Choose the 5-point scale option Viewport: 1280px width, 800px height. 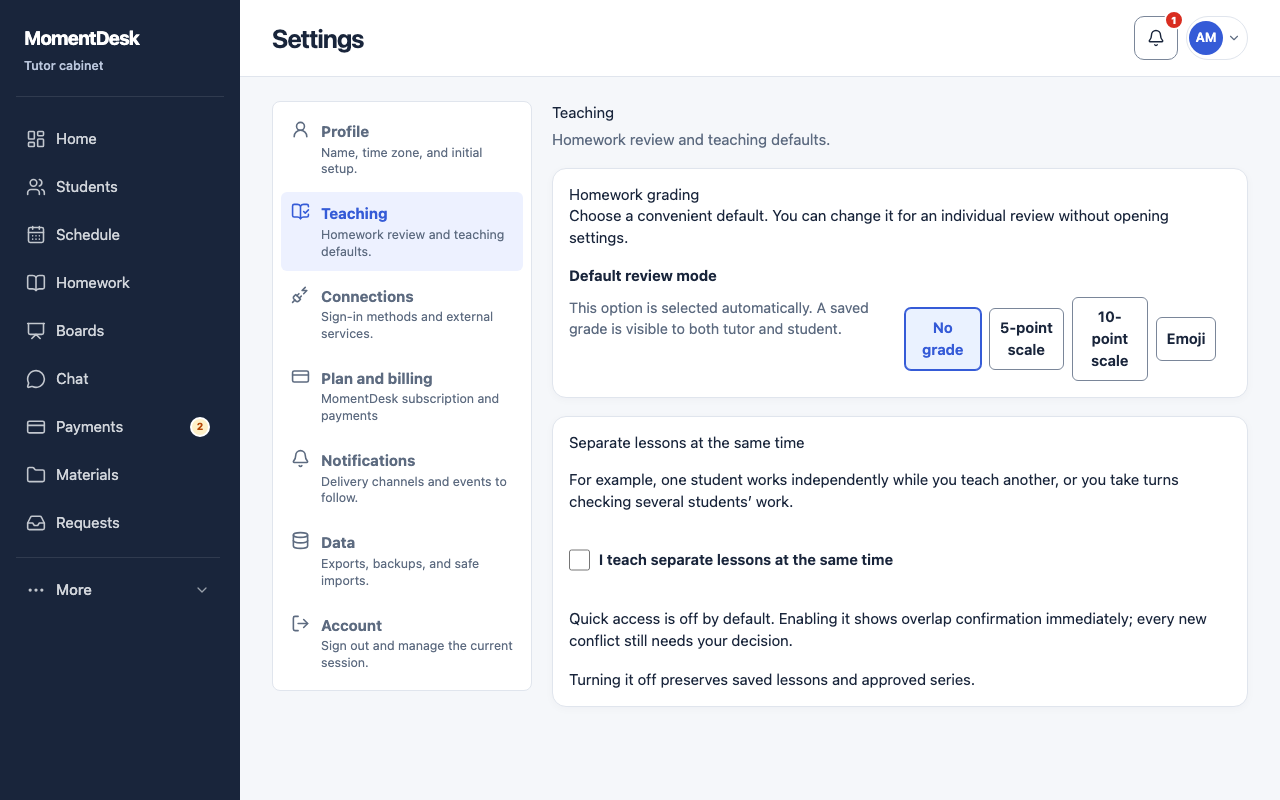pyautogui.click(x=1026, y=339)
